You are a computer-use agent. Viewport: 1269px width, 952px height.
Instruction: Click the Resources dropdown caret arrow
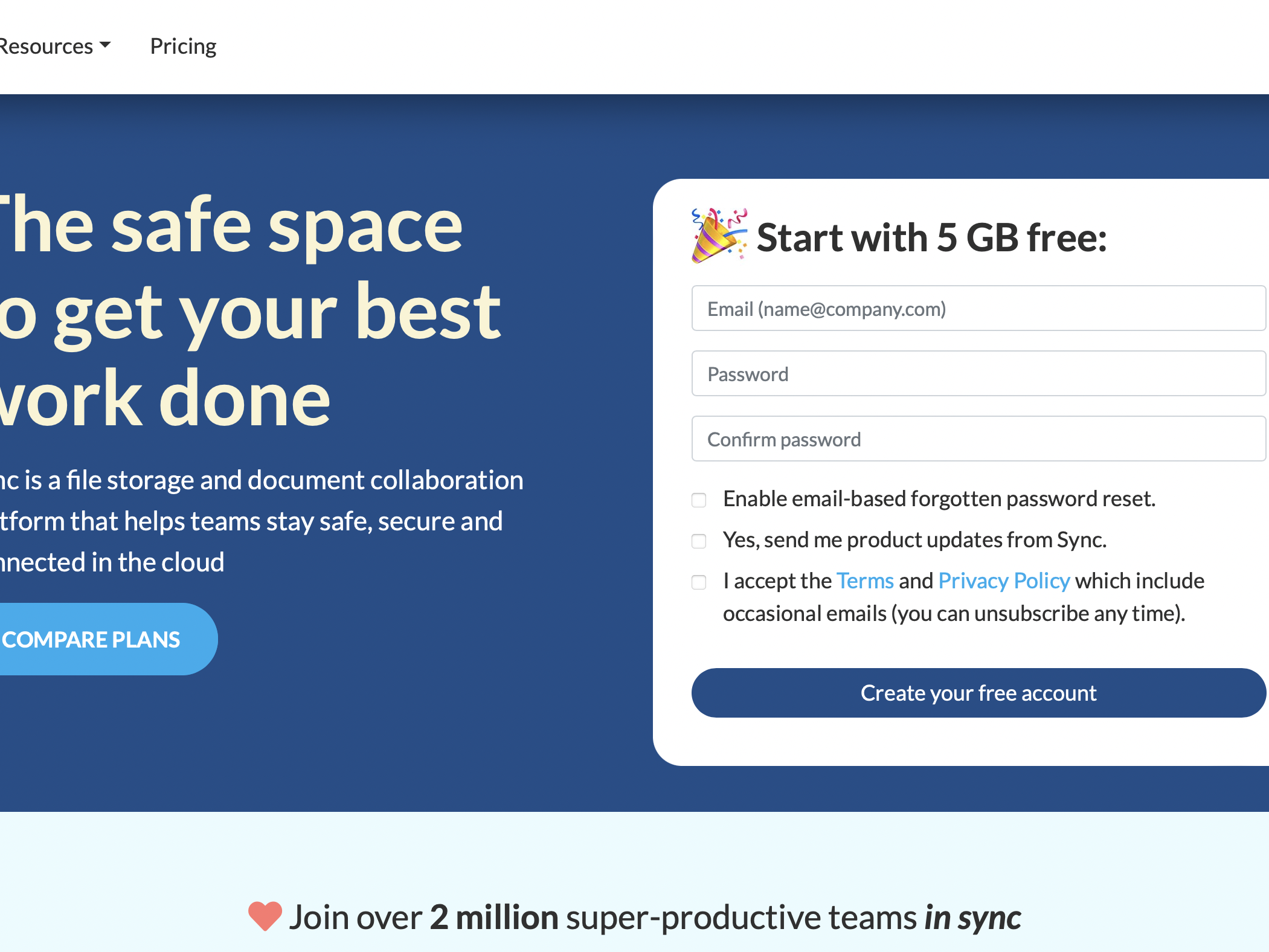105,45
